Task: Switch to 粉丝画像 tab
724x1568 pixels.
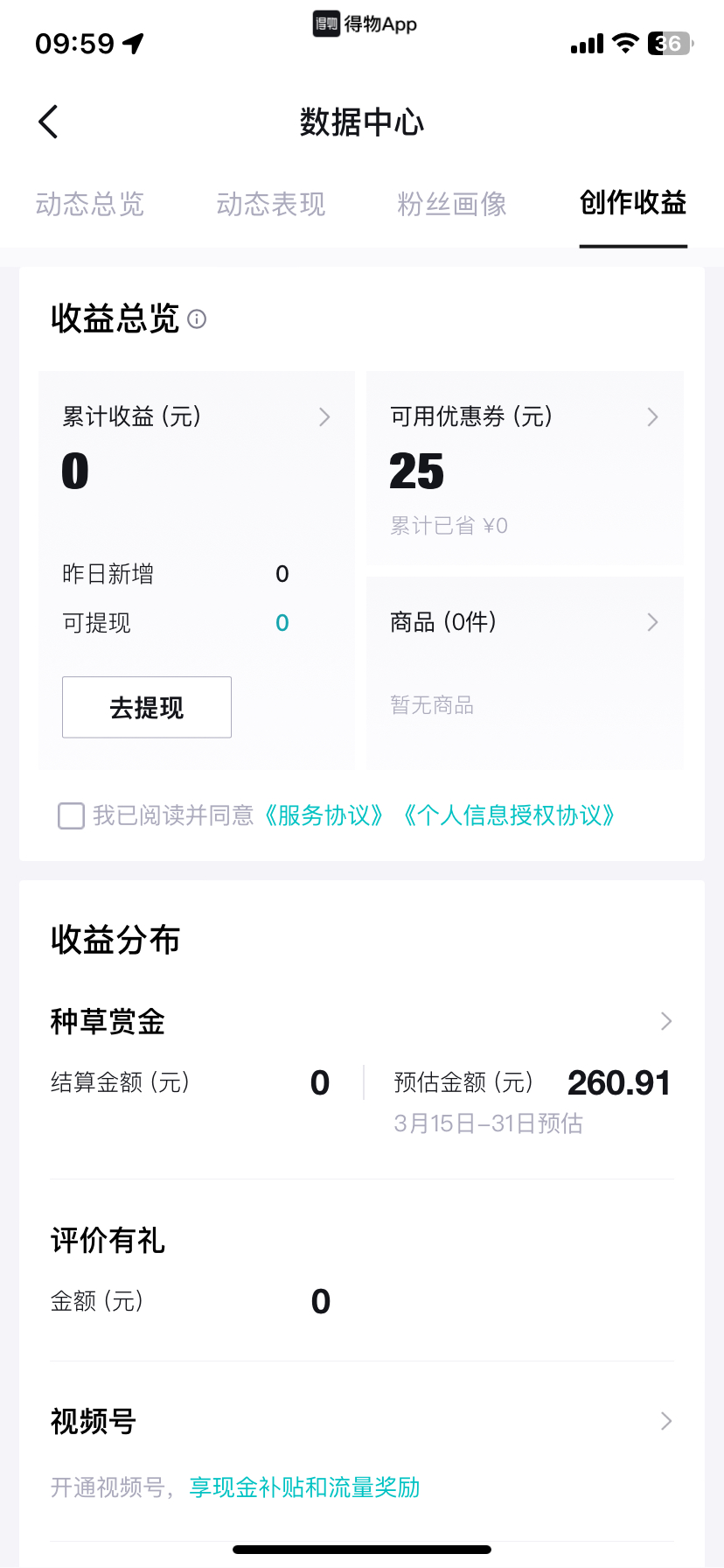Action: [452, 205]
